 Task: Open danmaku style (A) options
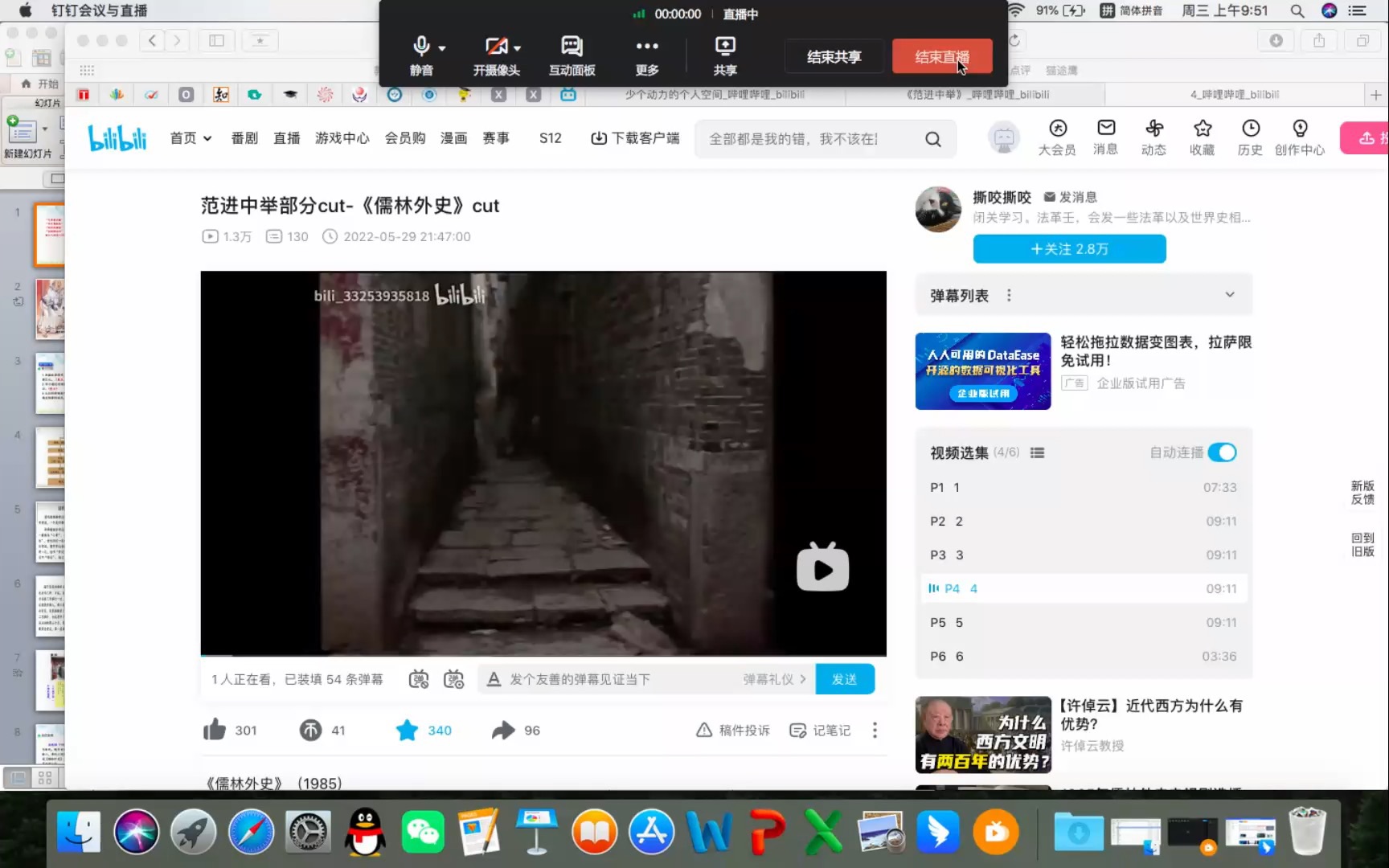(x=494, y=679)
